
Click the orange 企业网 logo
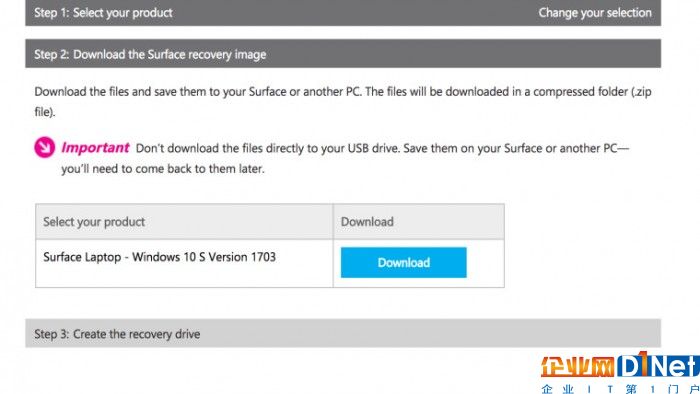tap(578, 367)
